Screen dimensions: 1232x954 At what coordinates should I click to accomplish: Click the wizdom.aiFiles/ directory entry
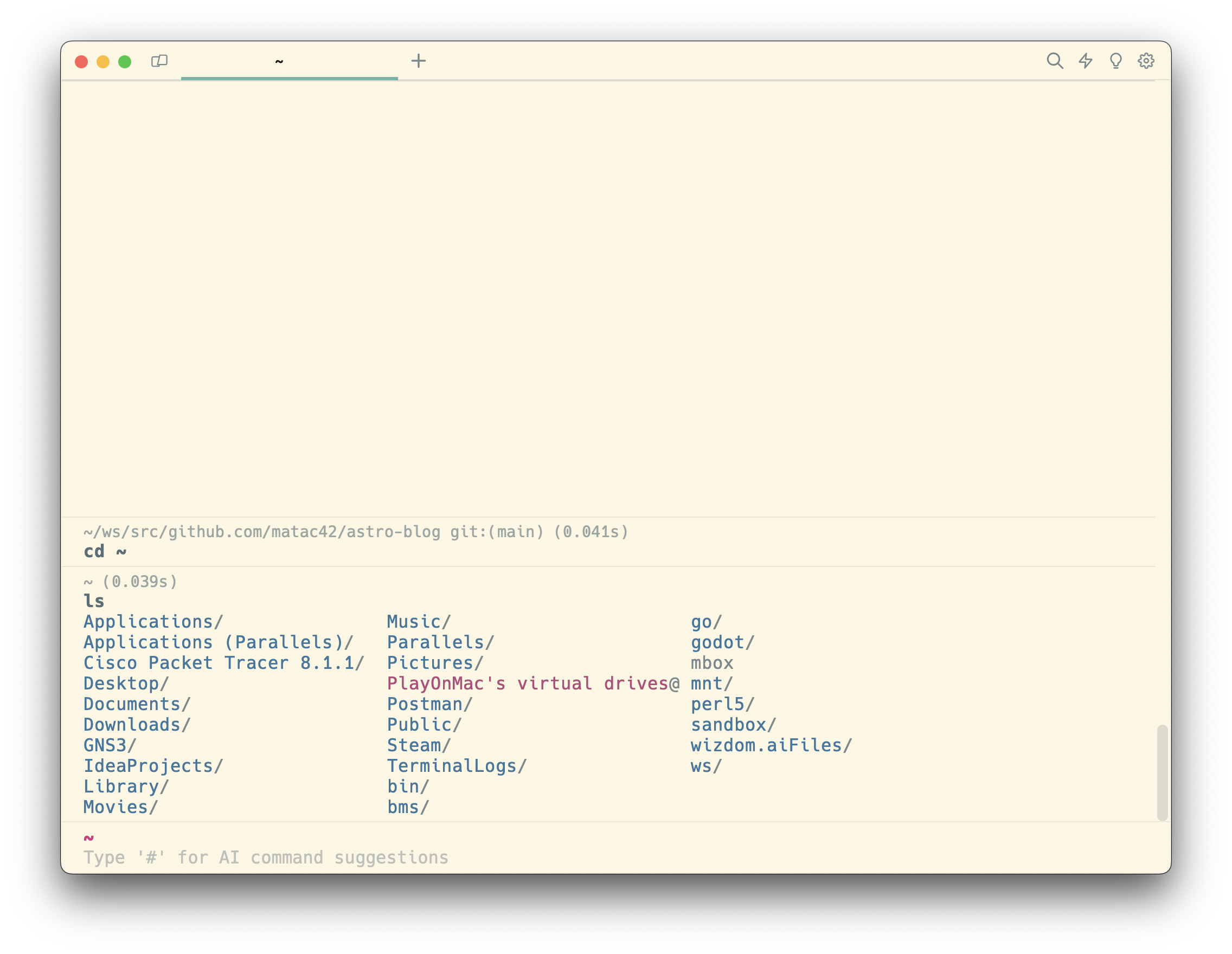point(771,745)
